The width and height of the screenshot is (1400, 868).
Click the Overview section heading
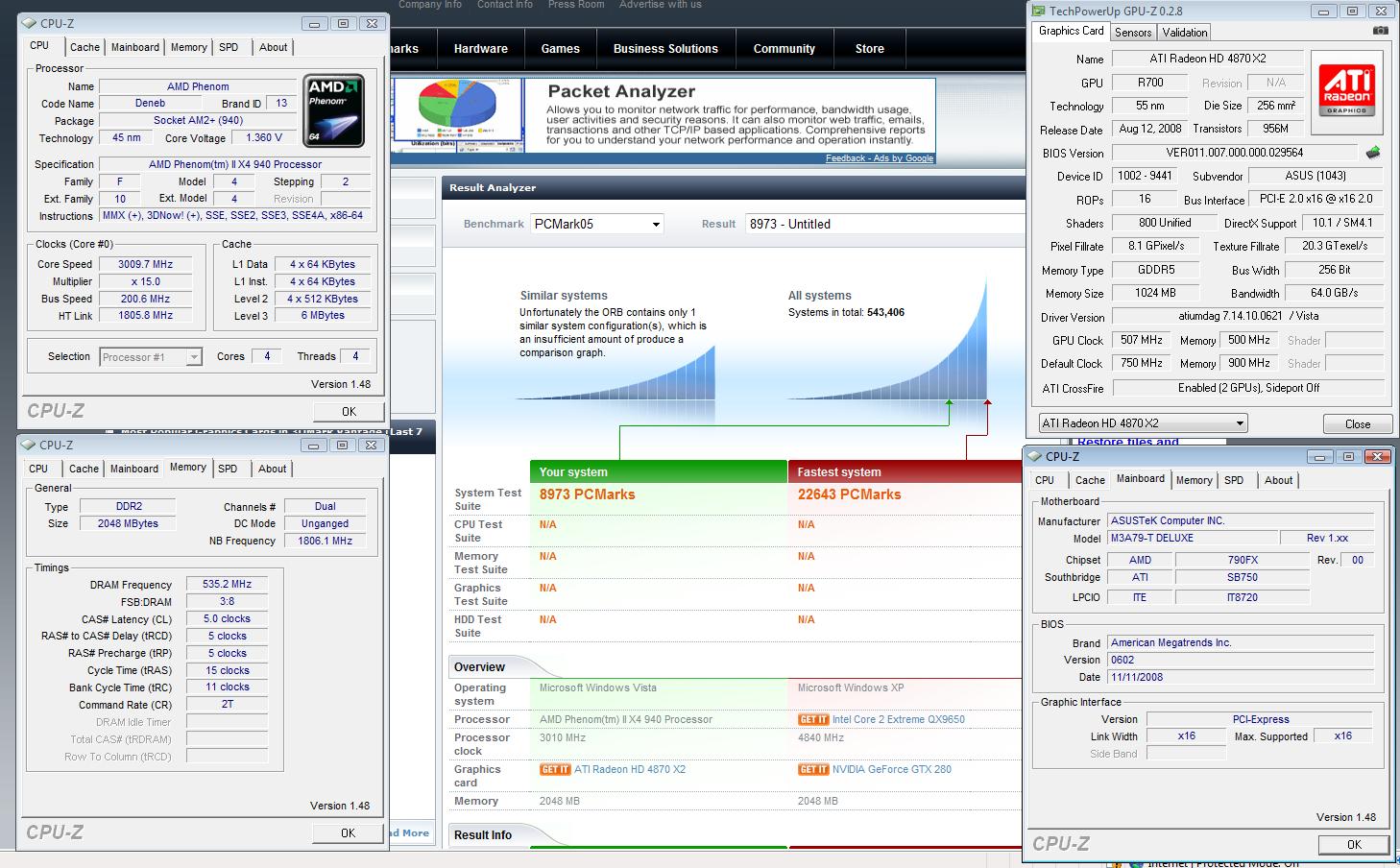479,667
